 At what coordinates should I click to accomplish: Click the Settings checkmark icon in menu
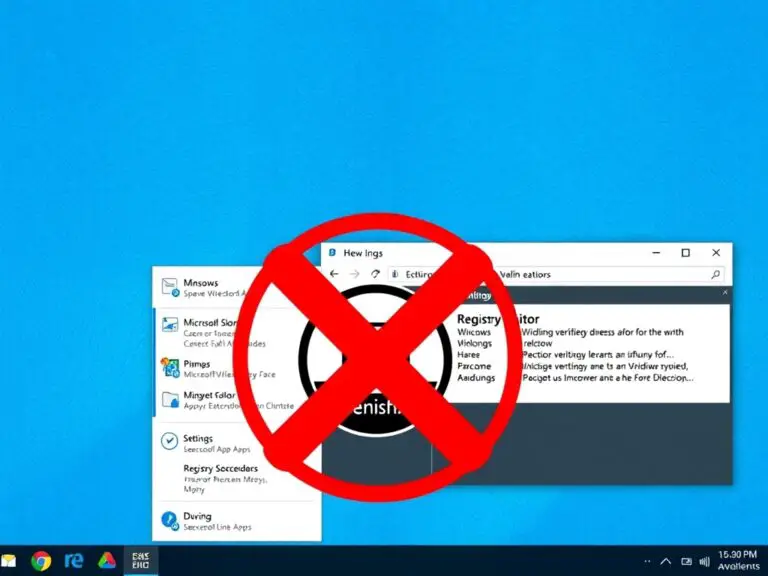coord(169,441)
